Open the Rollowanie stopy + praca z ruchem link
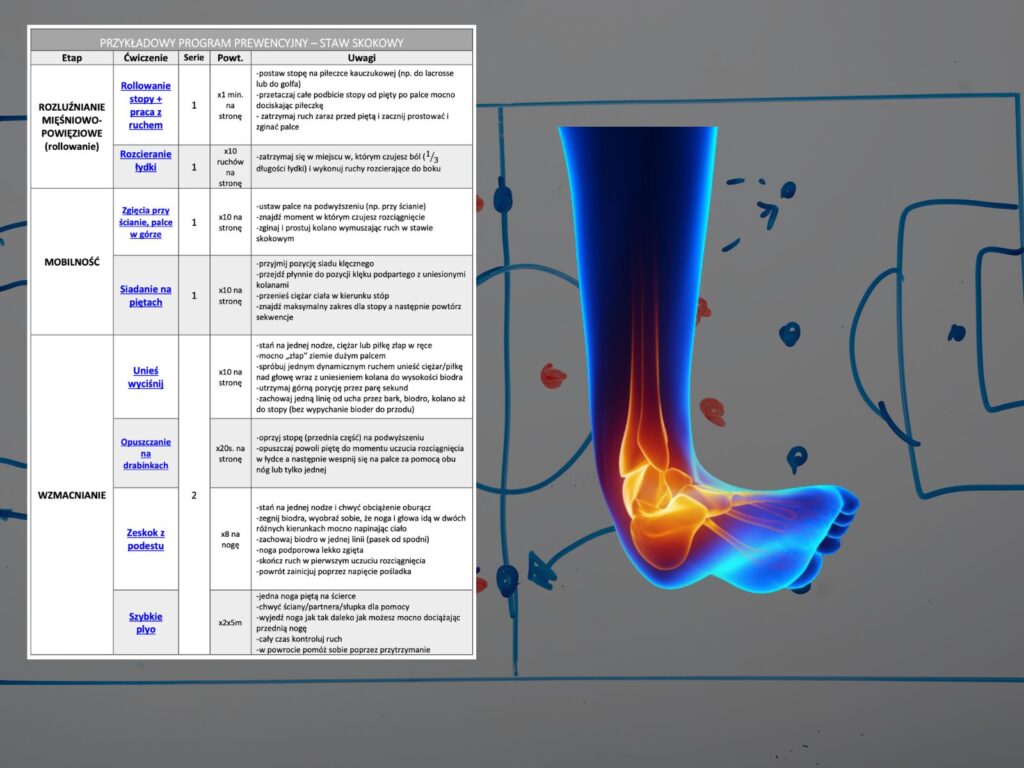 (x=146, y=105)
